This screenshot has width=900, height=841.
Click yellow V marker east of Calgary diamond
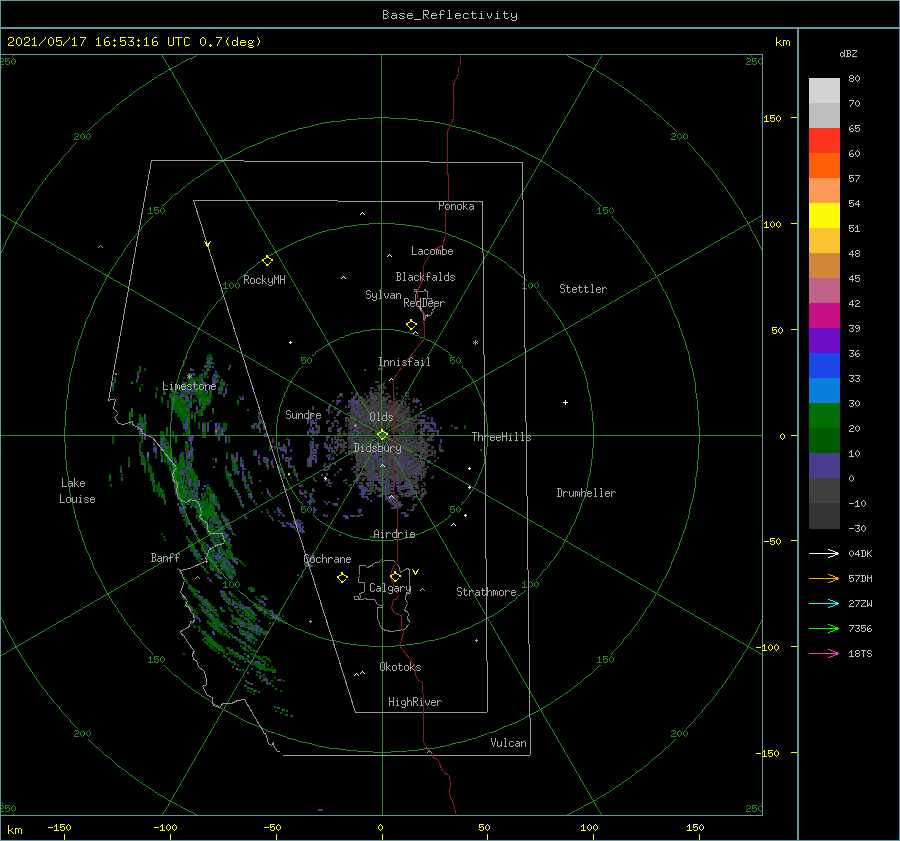[416, 572]
